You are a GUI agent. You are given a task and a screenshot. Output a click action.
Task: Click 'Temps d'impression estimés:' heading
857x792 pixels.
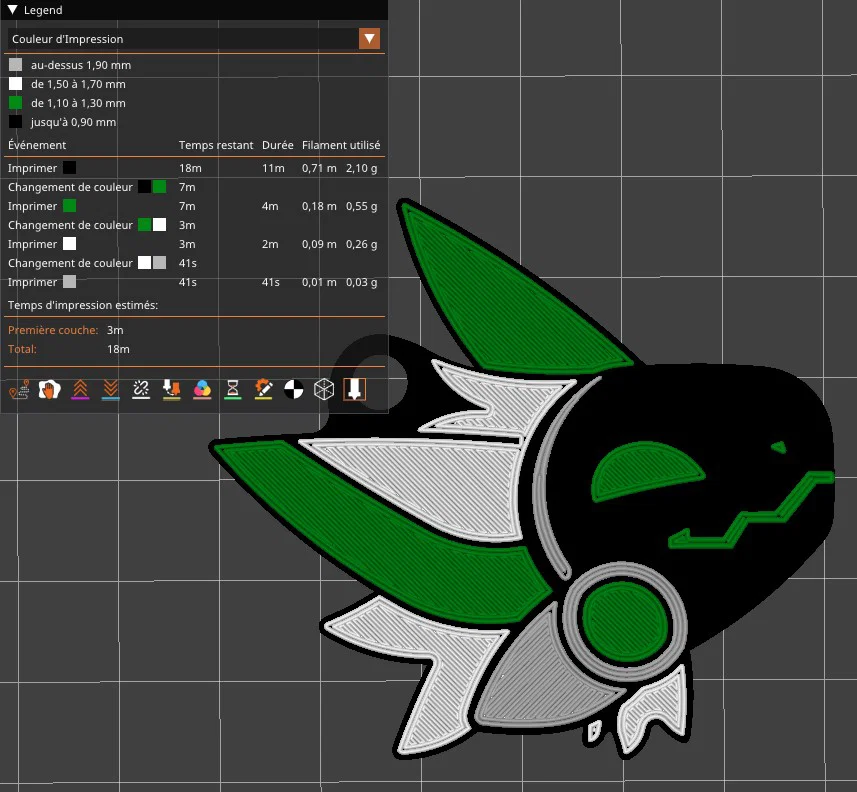[x=83, y=305]
